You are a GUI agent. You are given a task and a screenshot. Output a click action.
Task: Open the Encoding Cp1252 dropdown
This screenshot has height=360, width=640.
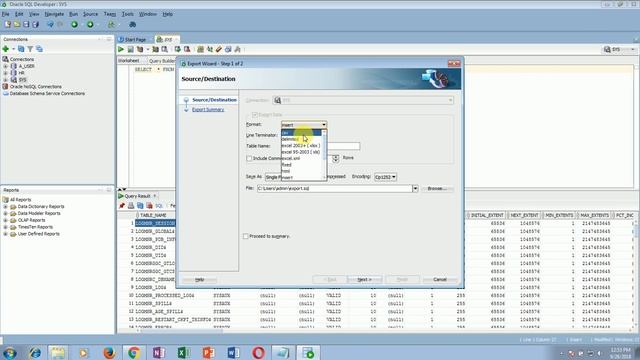[x=385, y=177]
